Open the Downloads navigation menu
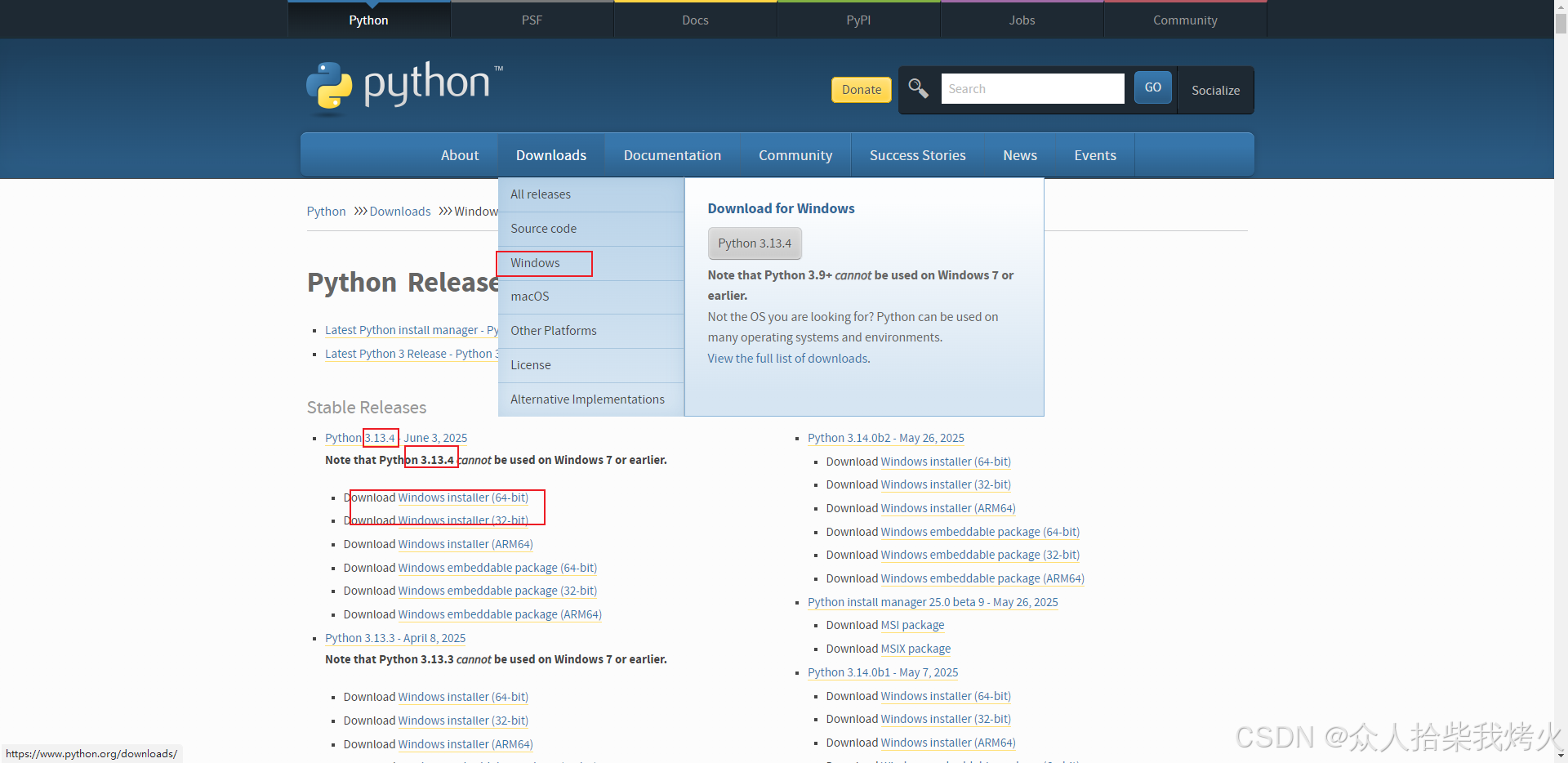Screen dimensions: 1568x763 [551, 155]
